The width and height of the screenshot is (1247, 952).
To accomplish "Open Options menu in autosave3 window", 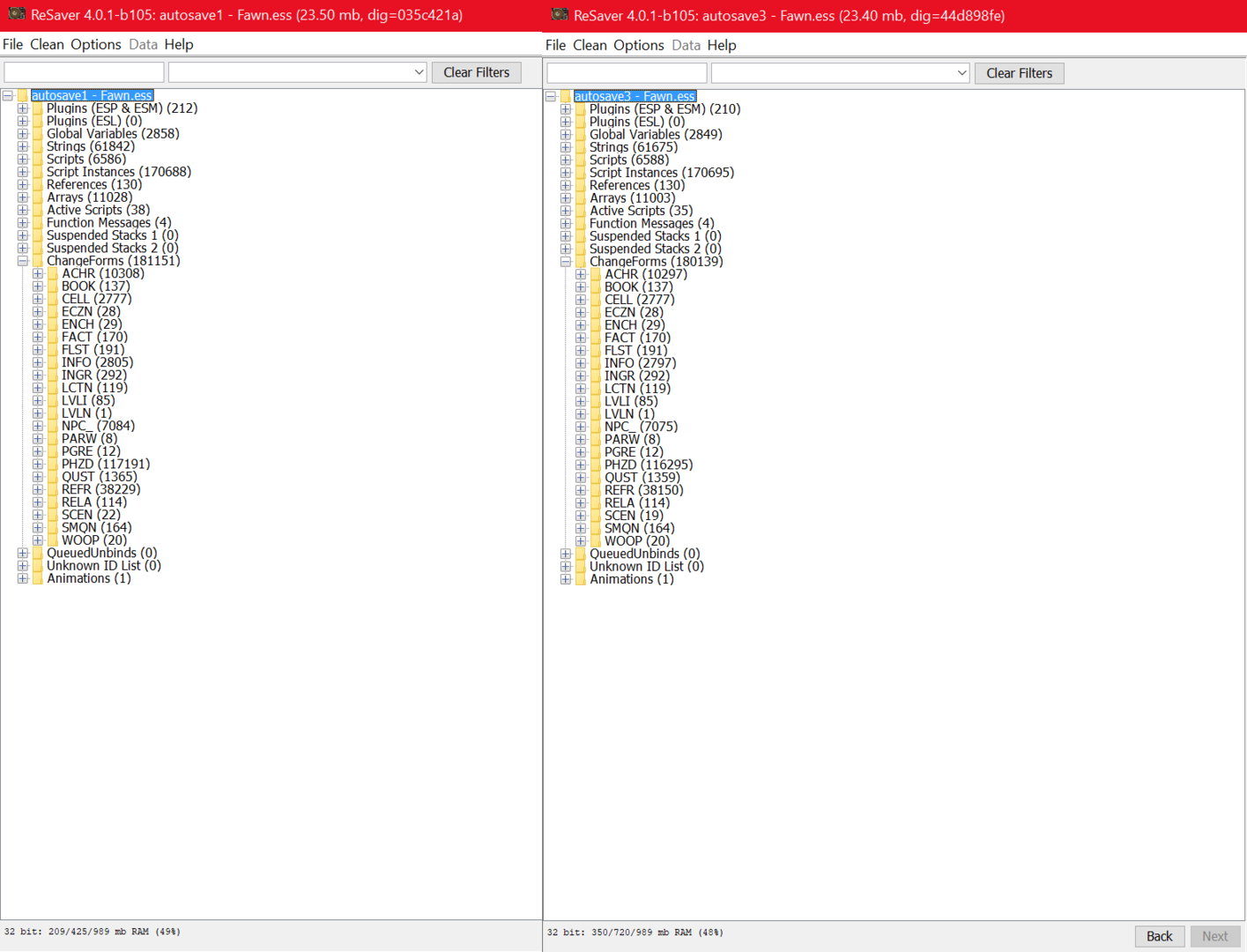I will click(639, 45).
